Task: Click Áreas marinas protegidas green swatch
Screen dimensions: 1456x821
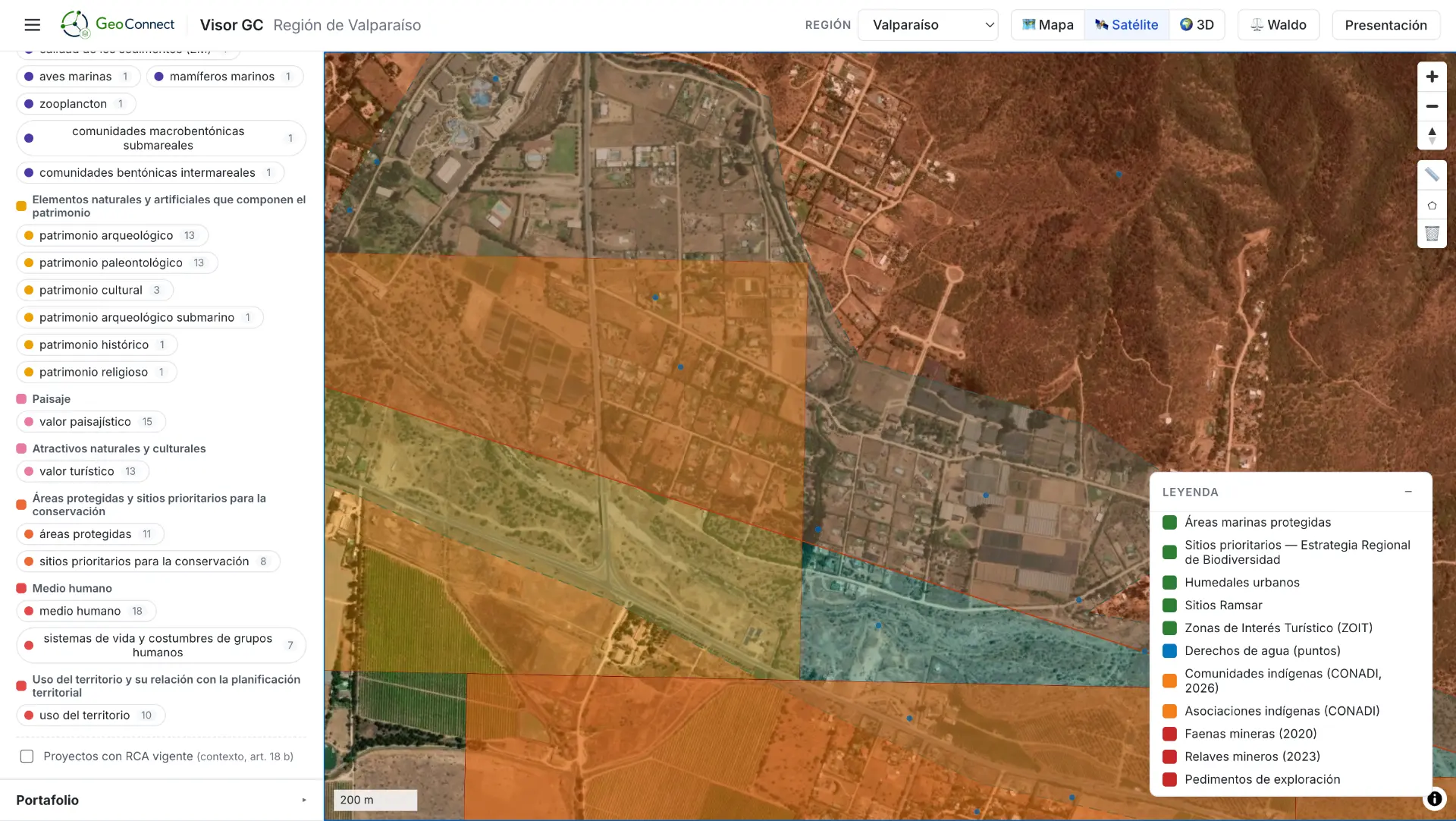Action: click(x=1169, y=523)
